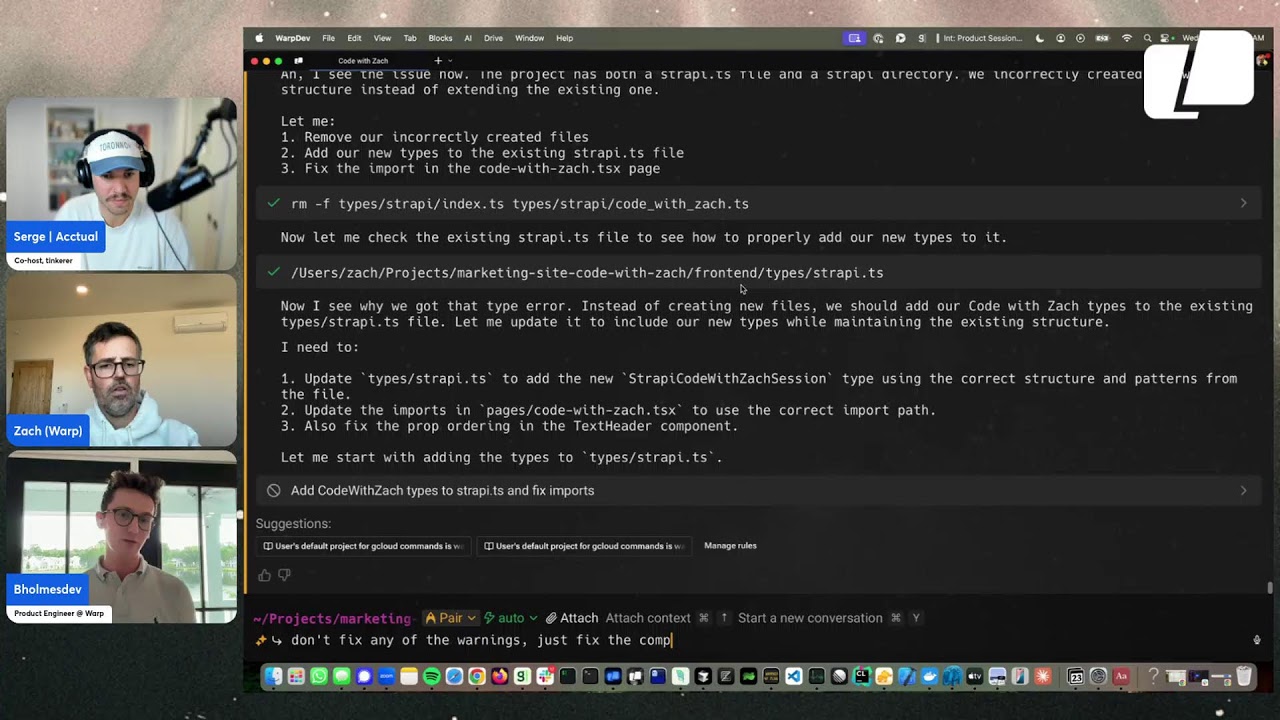Open Safari from the dock
Screen dimensions: 1280x720
[x=455, y=677]
